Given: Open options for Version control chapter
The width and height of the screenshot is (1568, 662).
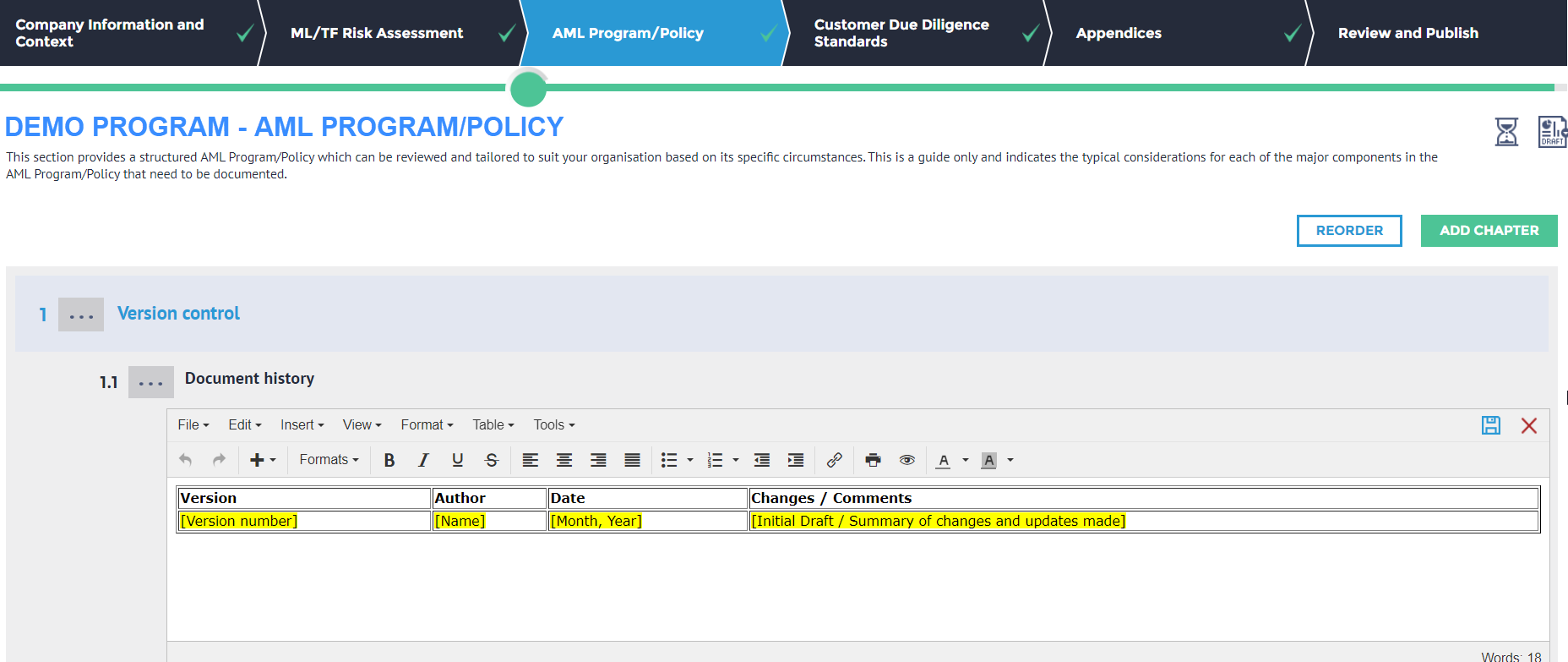Looking at the screenshot, I should click(81, 315).
